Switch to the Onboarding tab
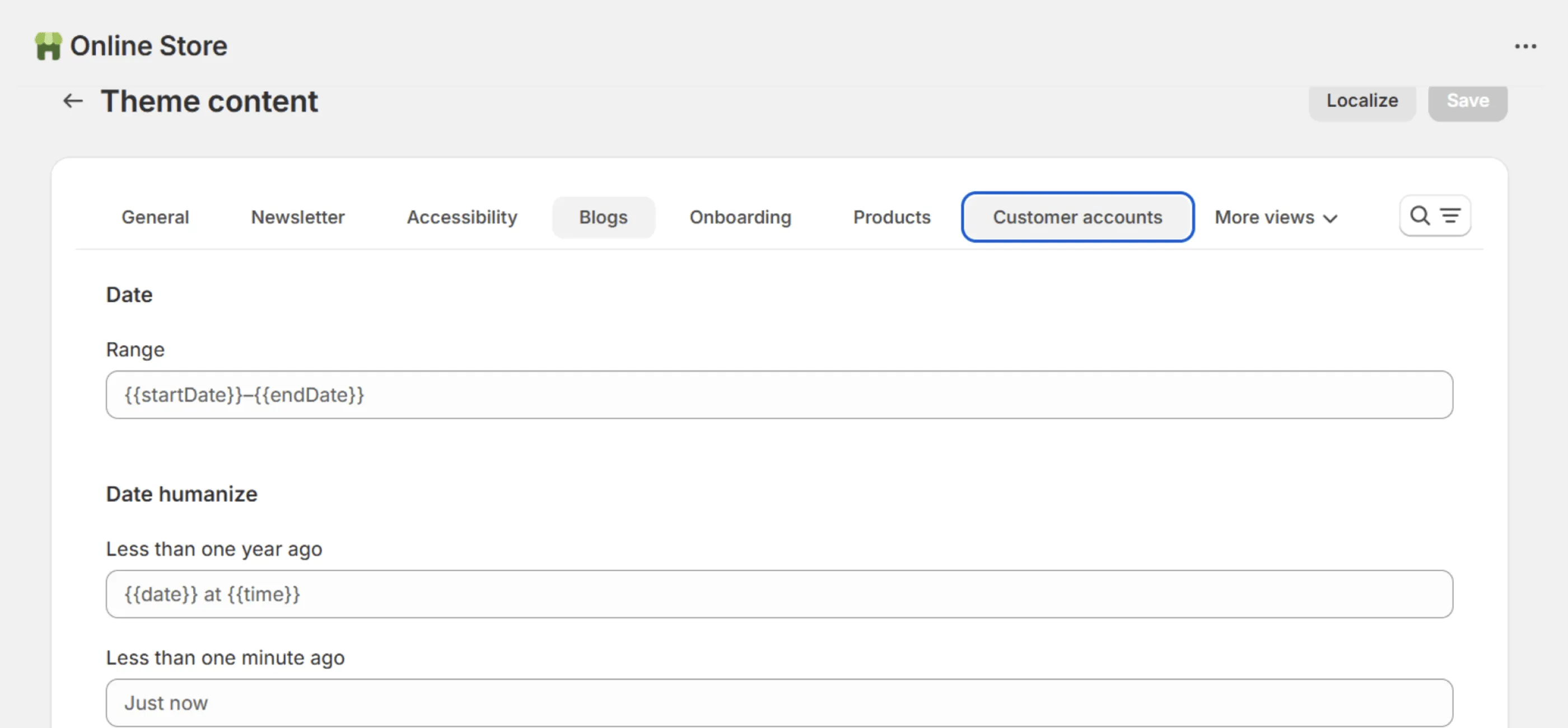This screenshot has height=728, width=1568. click(x=740, y=217)
